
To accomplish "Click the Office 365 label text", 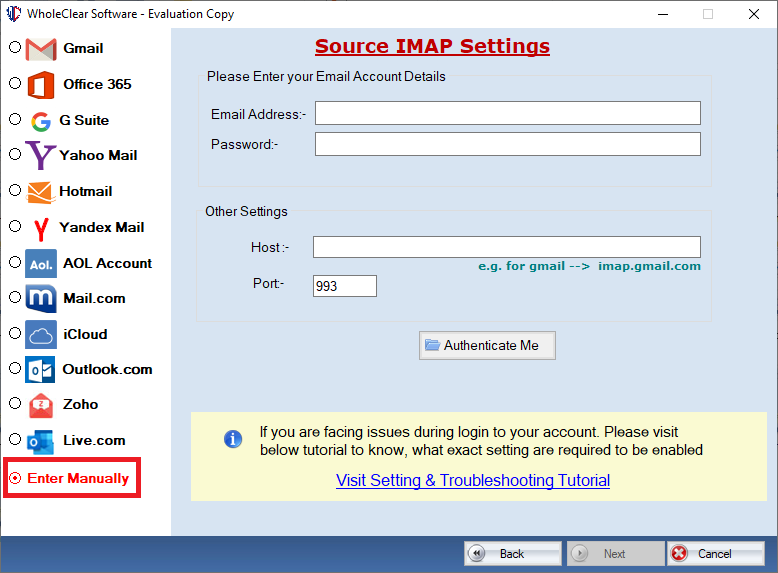I will [97, 84].
